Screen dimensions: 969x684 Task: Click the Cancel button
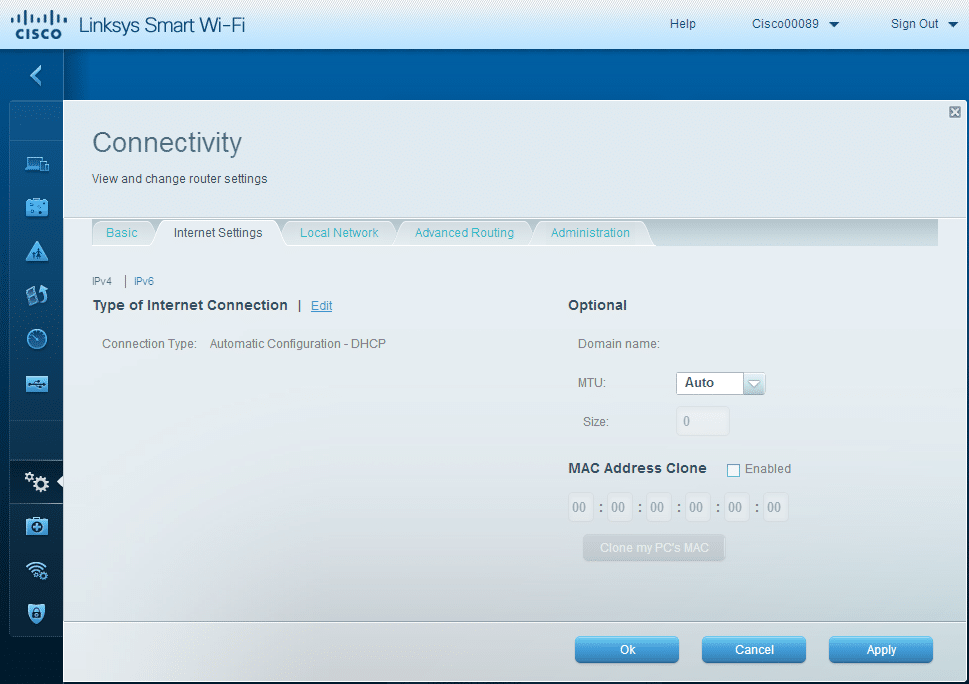[x=754, y=649]
